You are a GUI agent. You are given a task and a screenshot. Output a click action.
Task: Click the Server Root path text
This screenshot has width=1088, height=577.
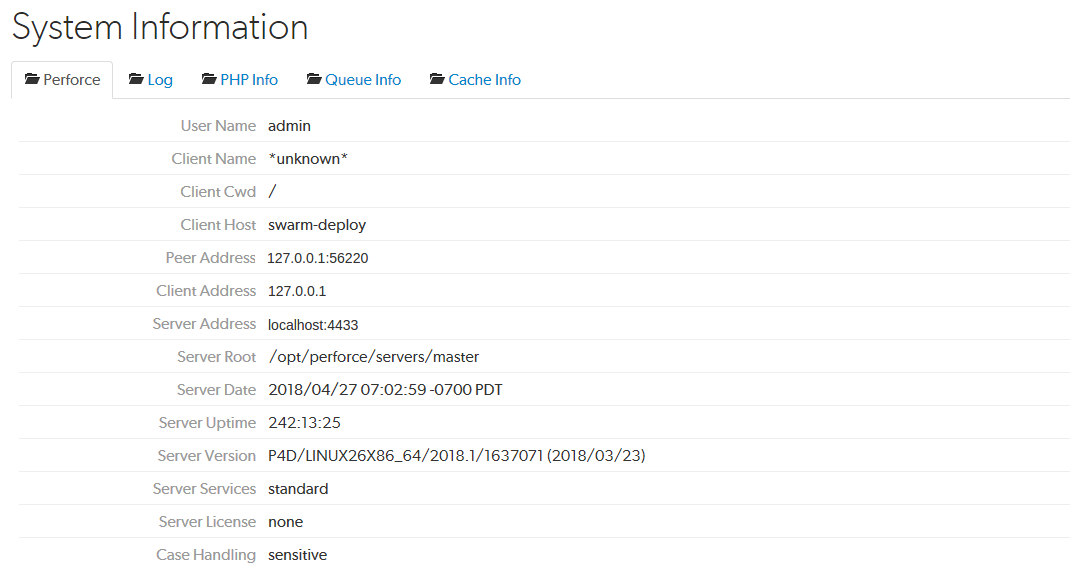pos(372,356)
